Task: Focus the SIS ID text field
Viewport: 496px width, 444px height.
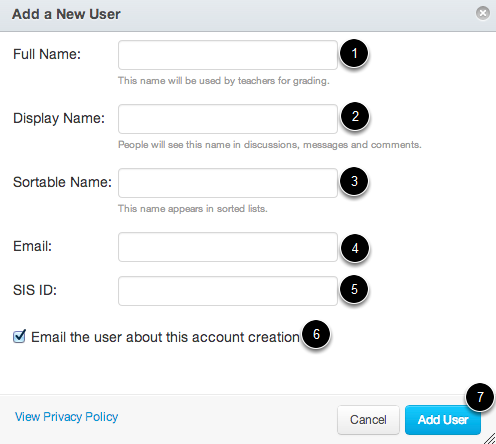Action: click(x=228, y=291)
